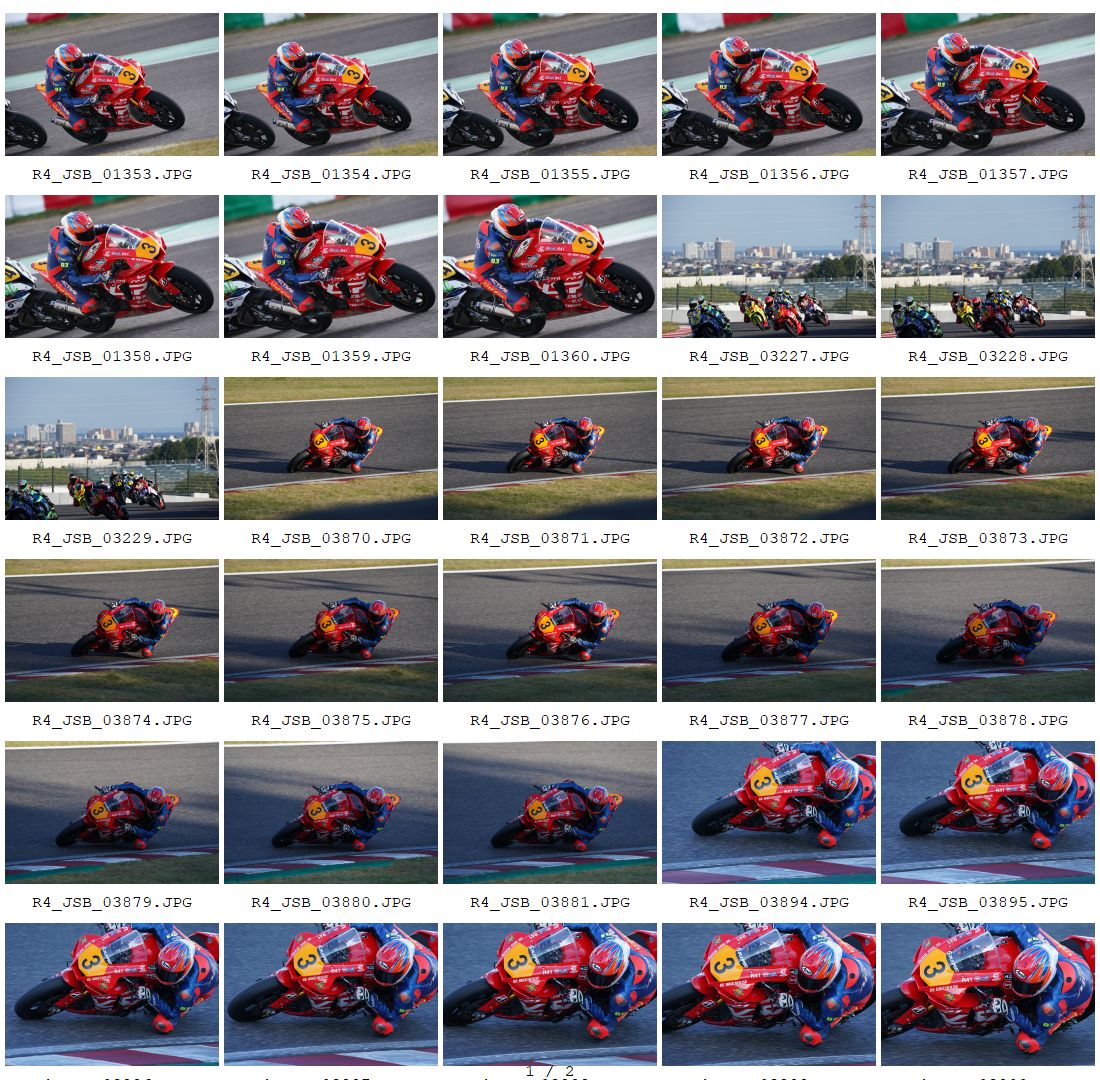Select image R4_JSB_01360.JPG
Screen dimensions: 1100x1080
(x=550, y=266)
